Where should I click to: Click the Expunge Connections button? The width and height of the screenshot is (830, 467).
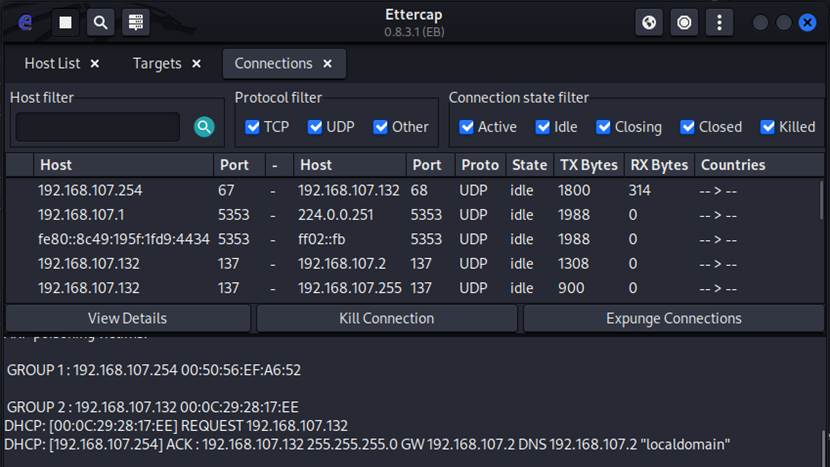coord(673,318)
